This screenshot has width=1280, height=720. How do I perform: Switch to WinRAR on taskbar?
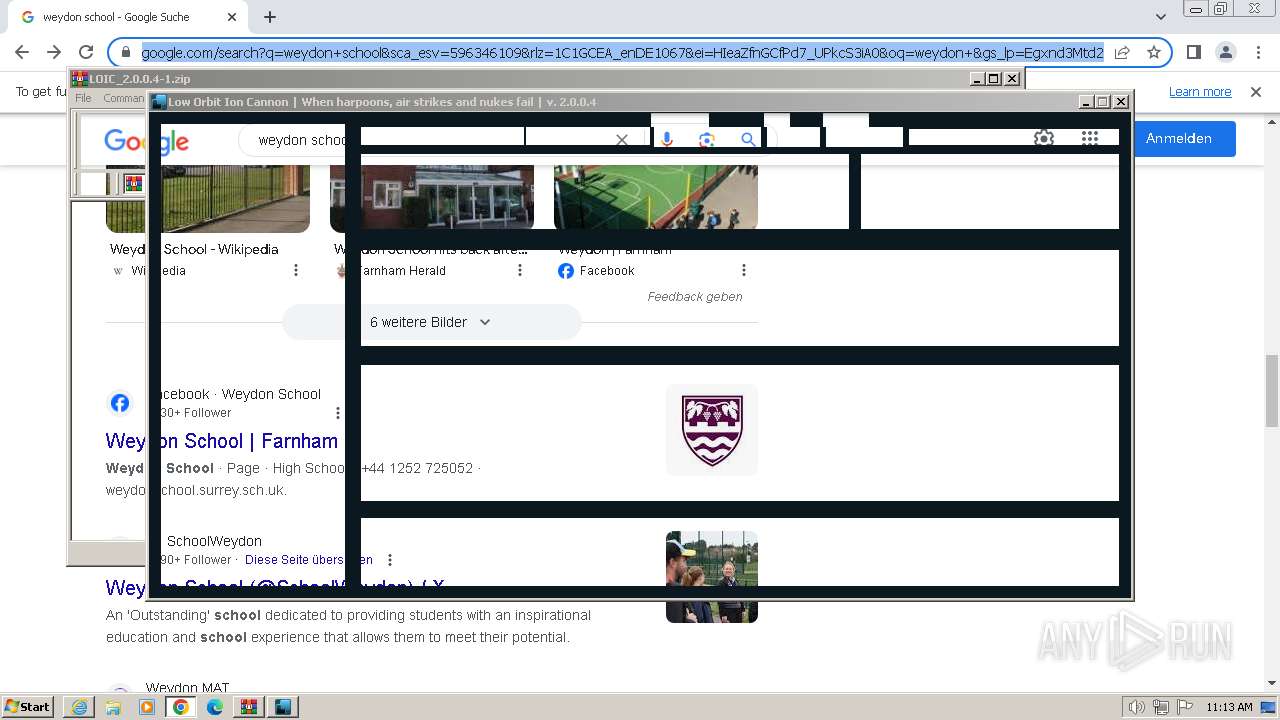pyautogui.click(x=249, y=707)
